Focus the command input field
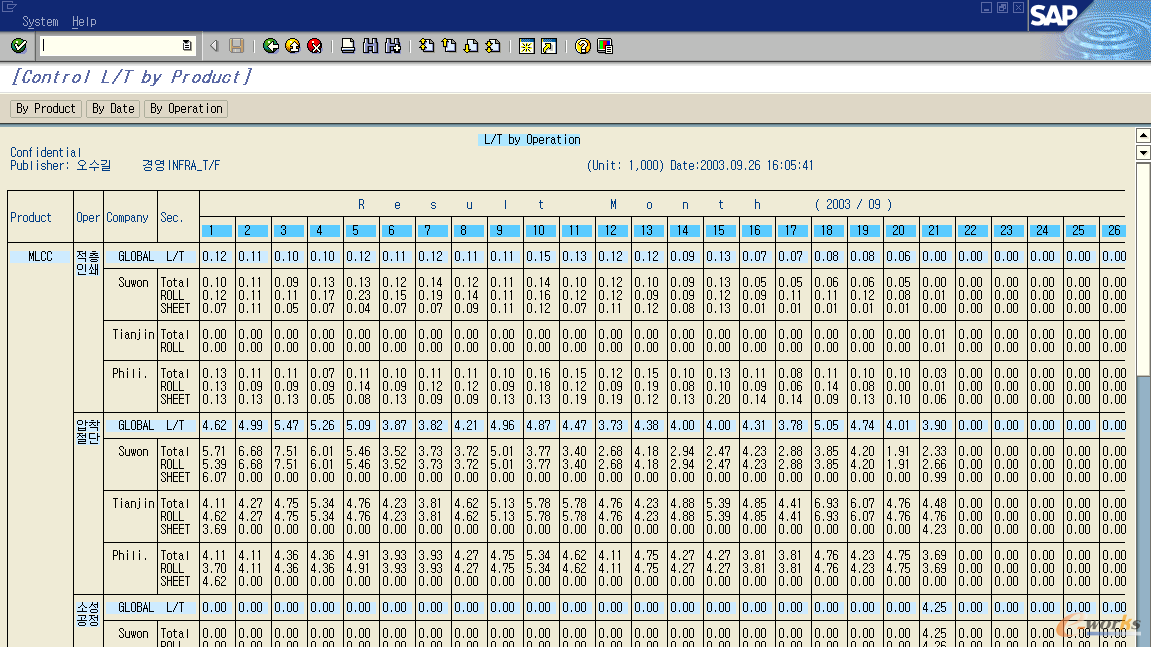The width and height of the screenshot is (1151, 647). click(111, 46)
